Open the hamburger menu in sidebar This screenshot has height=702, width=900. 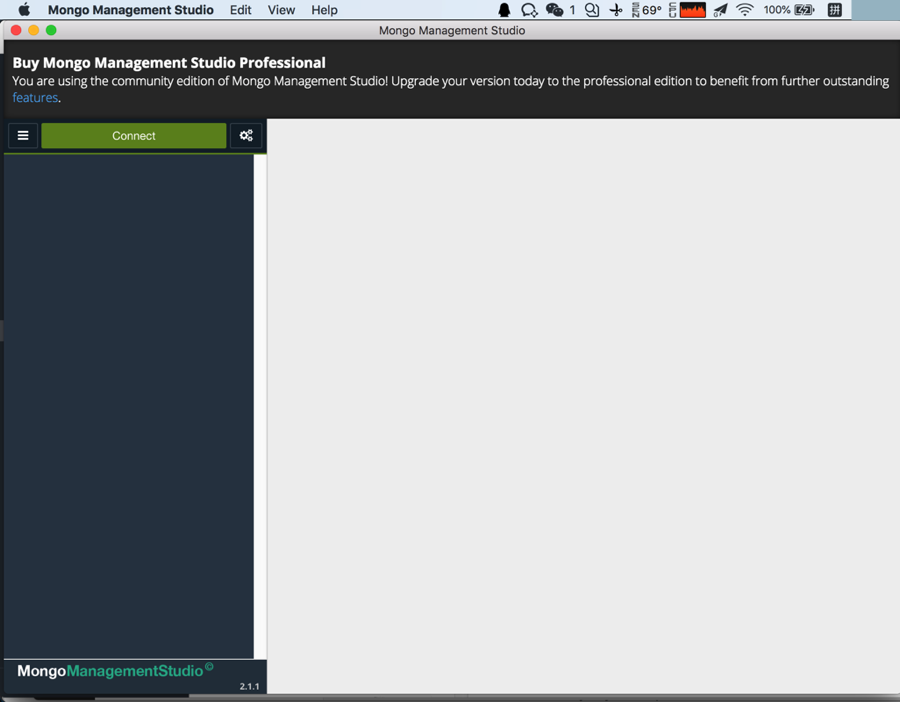tap(23, 135)
